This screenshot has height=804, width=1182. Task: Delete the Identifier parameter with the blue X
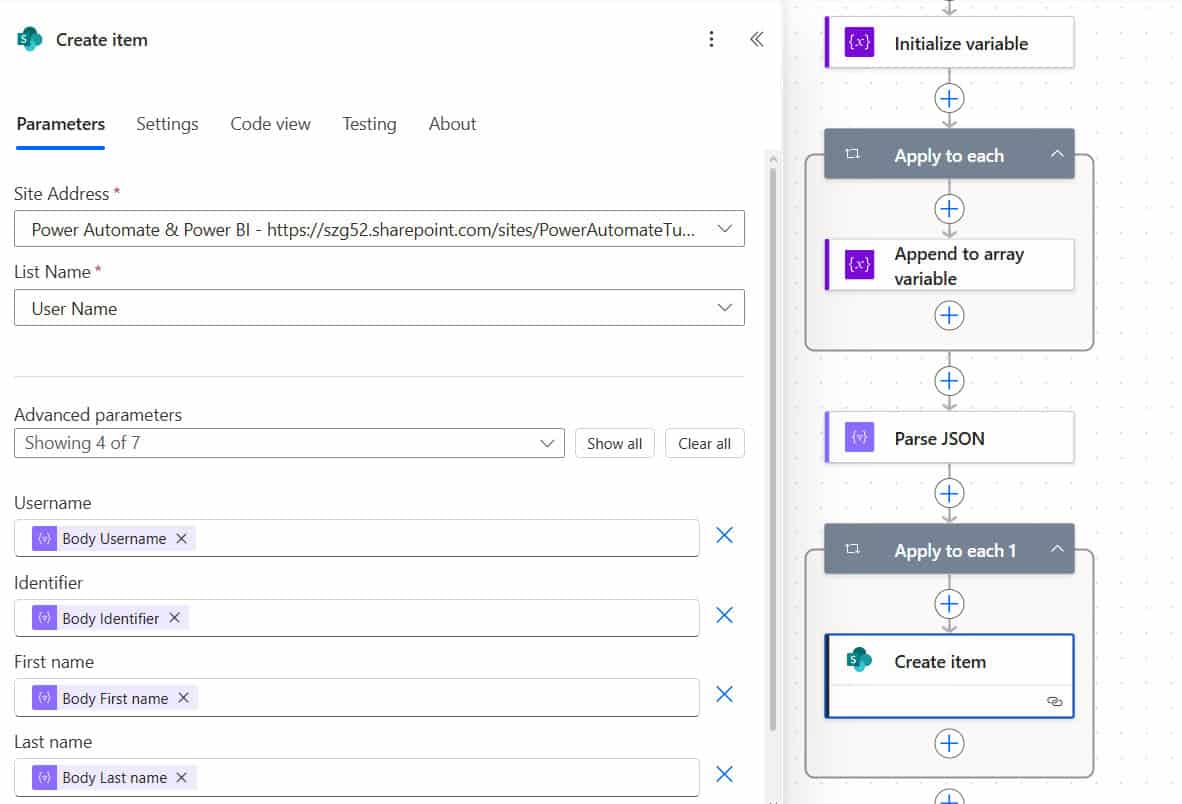[x=724, y=615]
